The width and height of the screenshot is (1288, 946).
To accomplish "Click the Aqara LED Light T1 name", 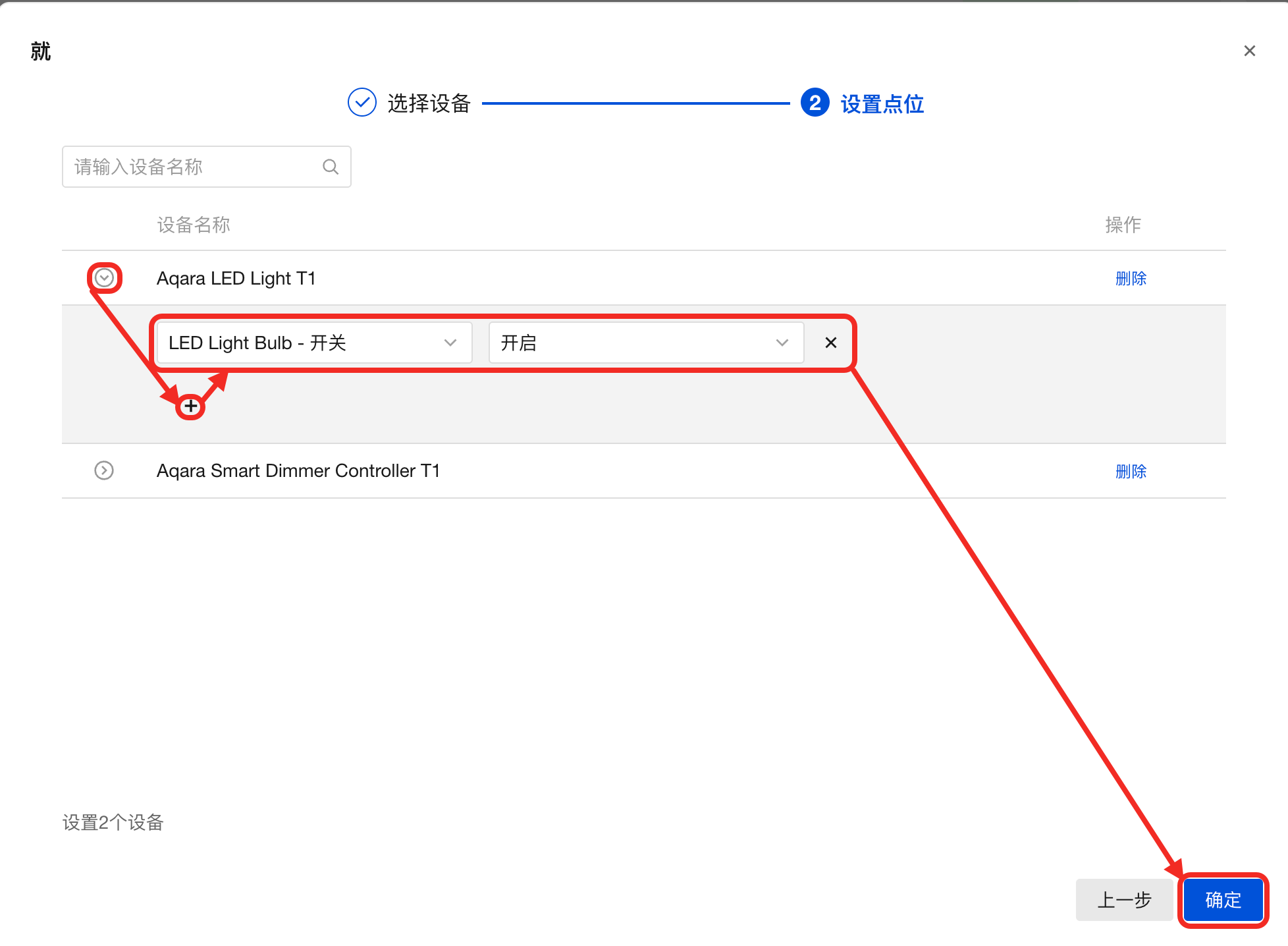I will (x=236, y=278).
